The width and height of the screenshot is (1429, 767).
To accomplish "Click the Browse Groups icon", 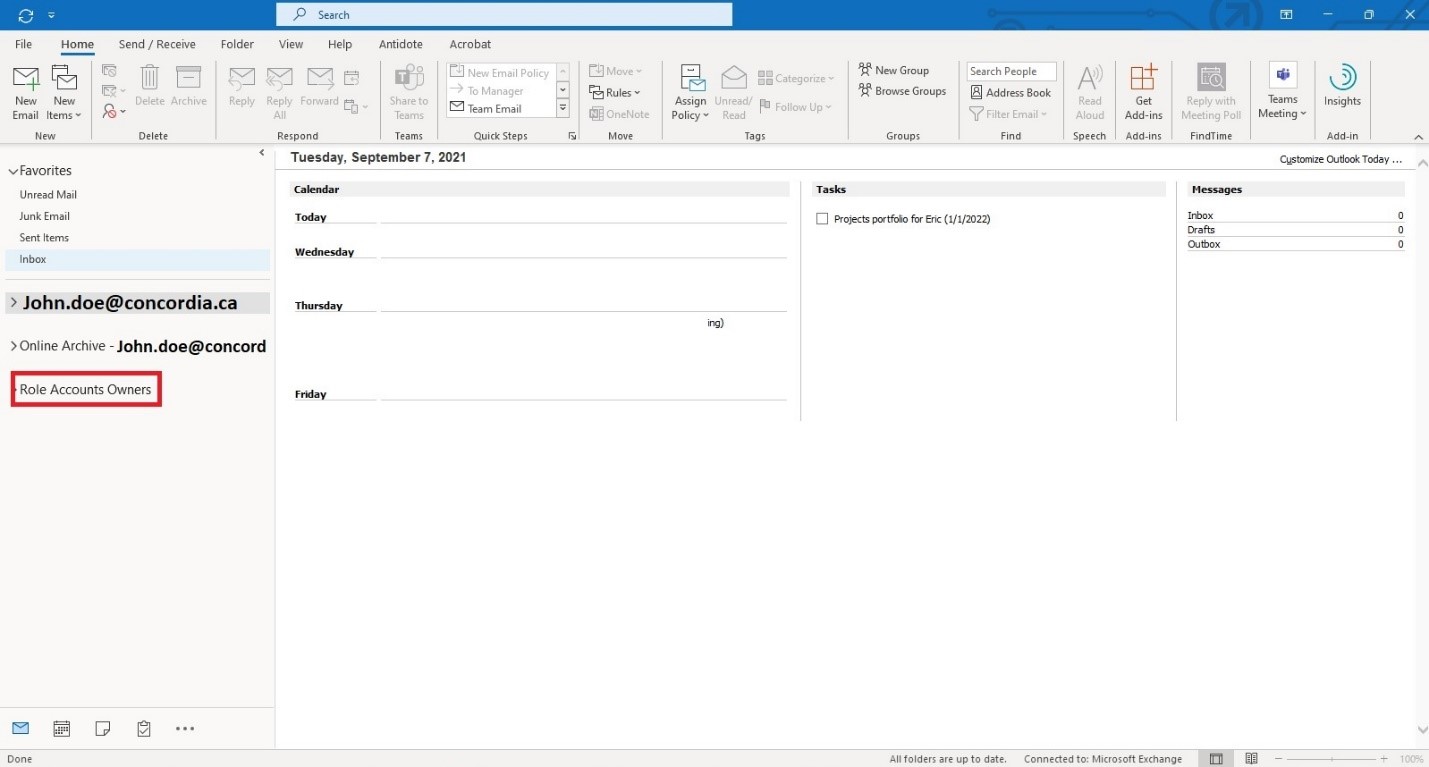I will pyautogui.click(x=902, y=91).
